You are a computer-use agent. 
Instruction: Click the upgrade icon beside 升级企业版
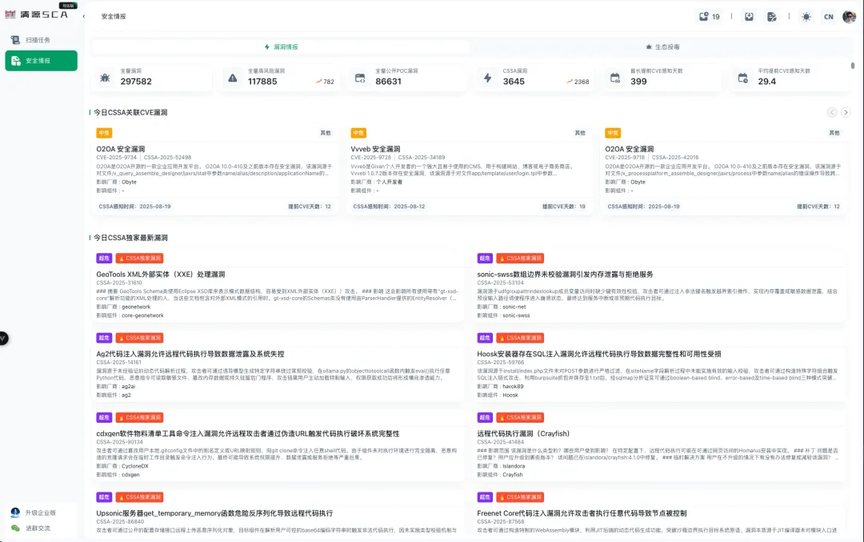(15, 513)
